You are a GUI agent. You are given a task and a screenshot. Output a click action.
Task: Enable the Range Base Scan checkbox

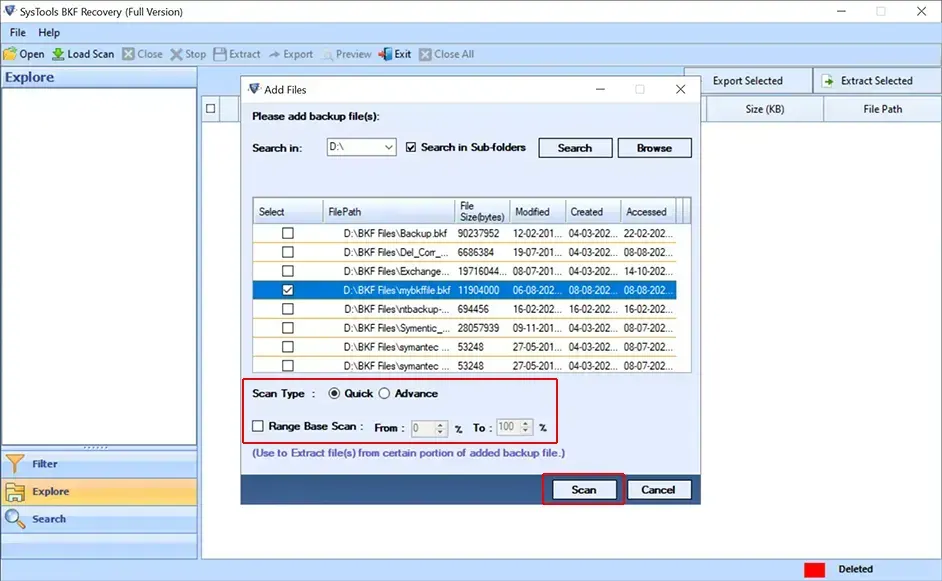click(x=258, y=426)
